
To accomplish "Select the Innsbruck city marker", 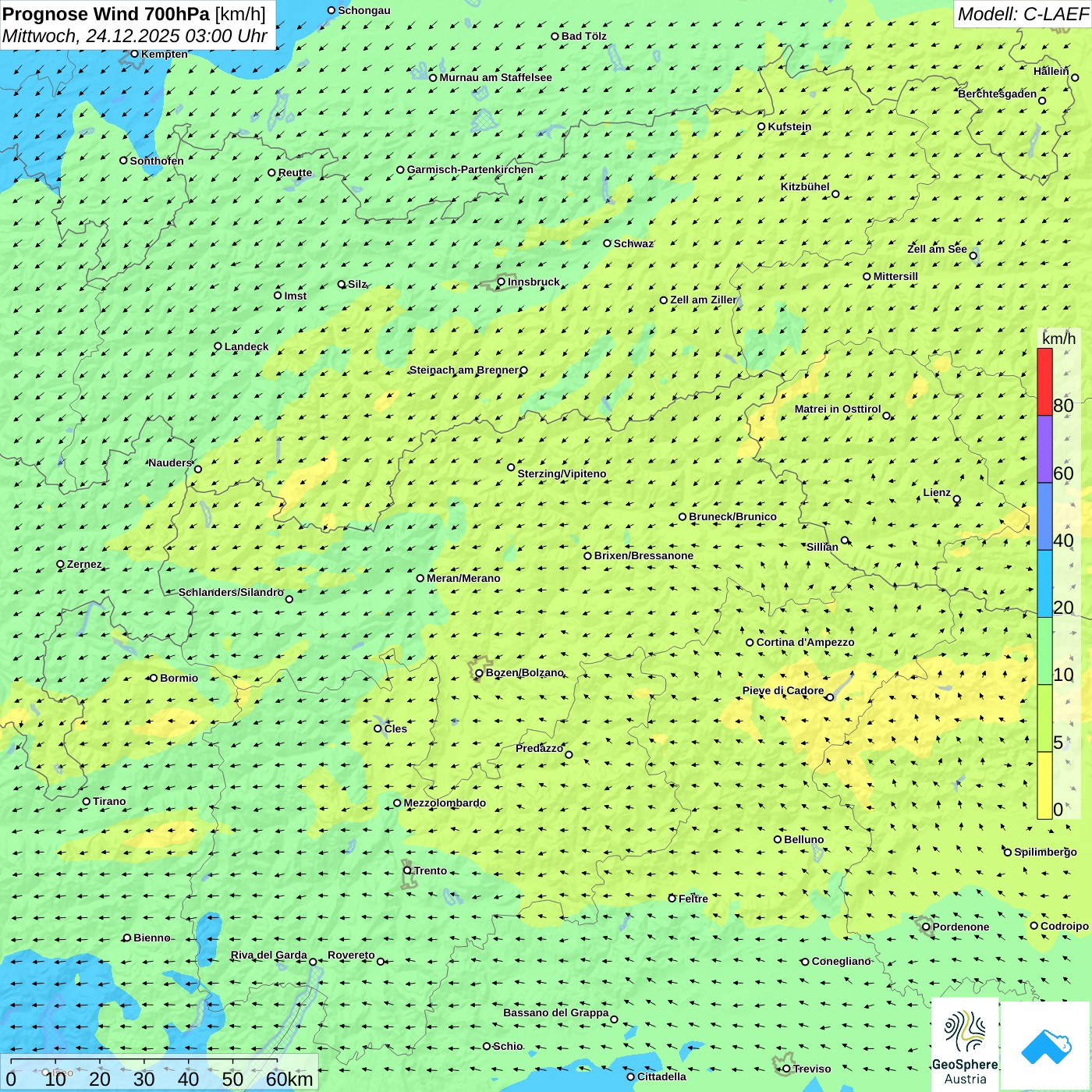I will point(502,282).
